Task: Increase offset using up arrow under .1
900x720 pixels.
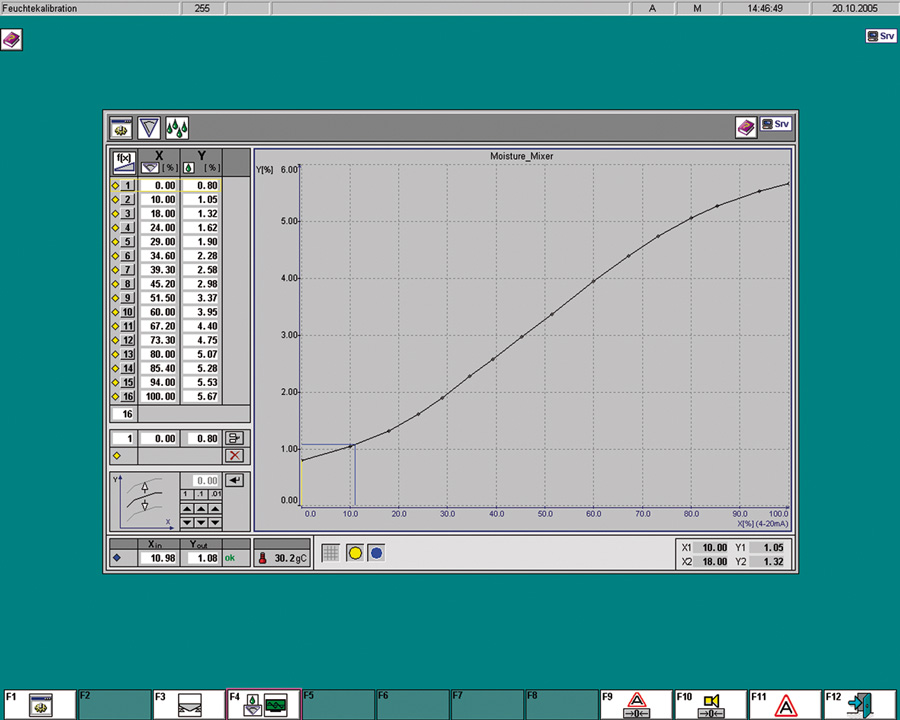Action: [200, 508]
